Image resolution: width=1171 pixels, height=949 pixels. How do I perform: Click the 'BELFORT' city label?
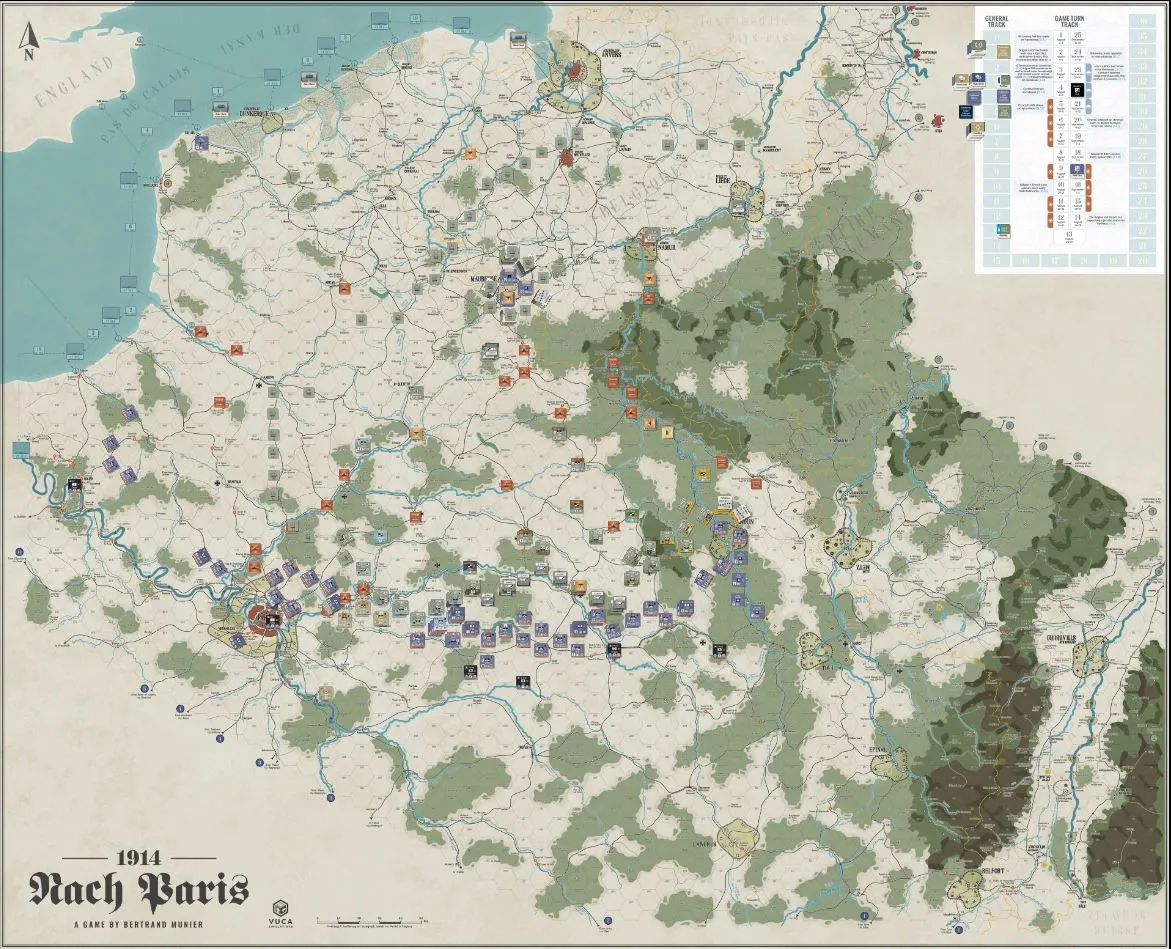click(993, 871)
